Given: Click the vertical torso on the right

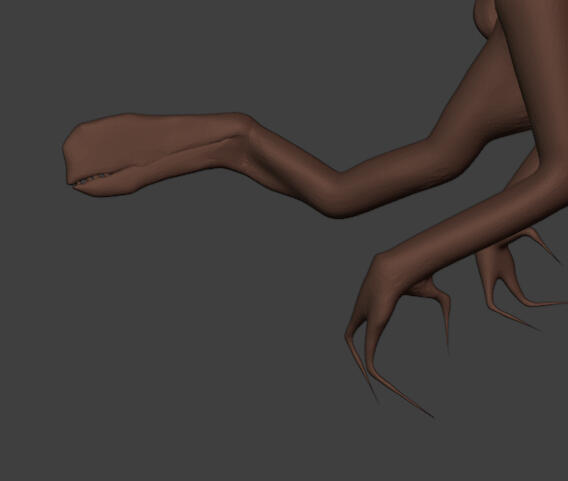Looking at the screenshot, I should tap(536, 91).
